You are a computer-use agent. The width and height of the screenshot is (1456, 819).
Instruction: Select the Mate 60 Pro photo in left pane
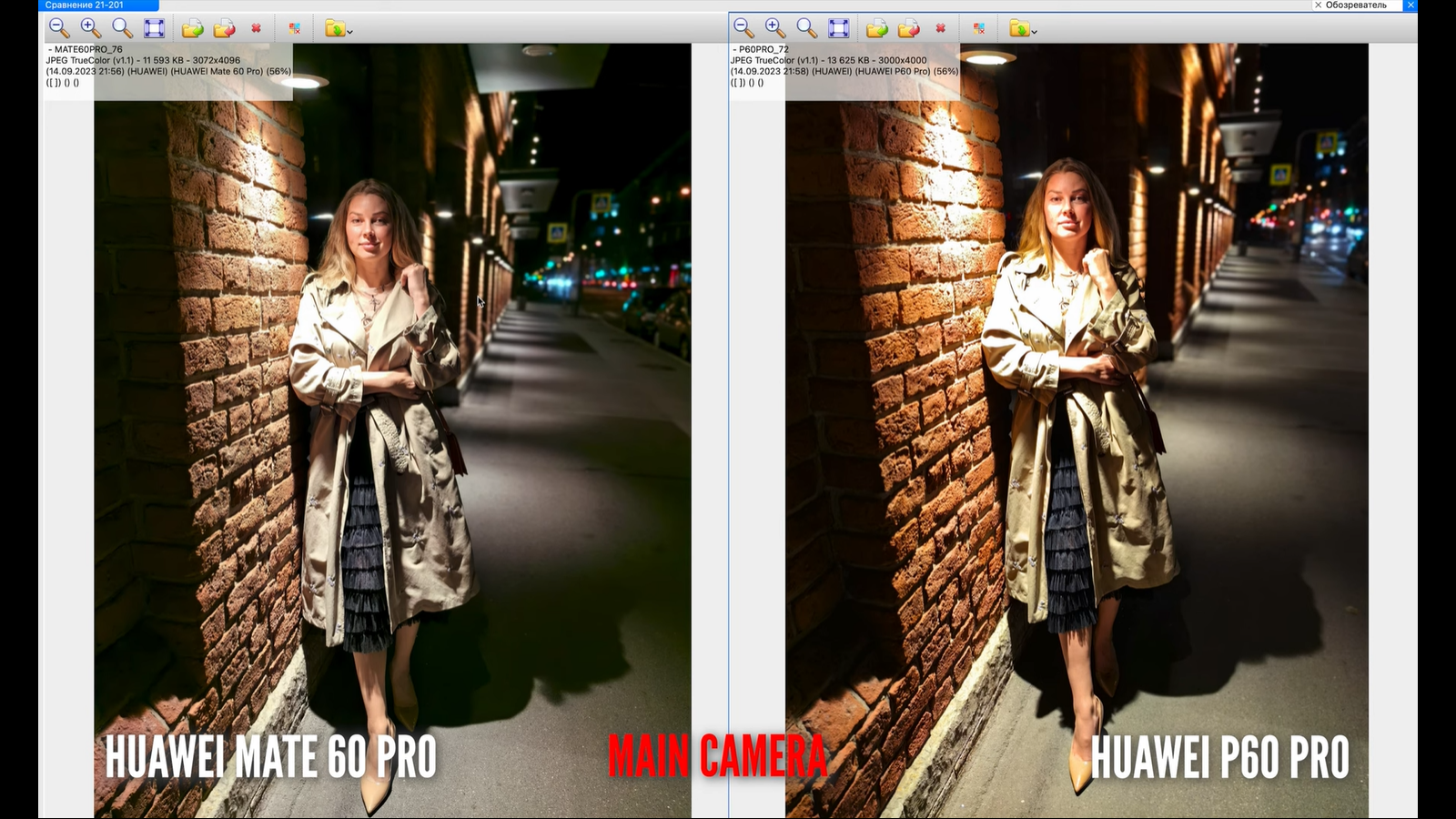point(392,430)
